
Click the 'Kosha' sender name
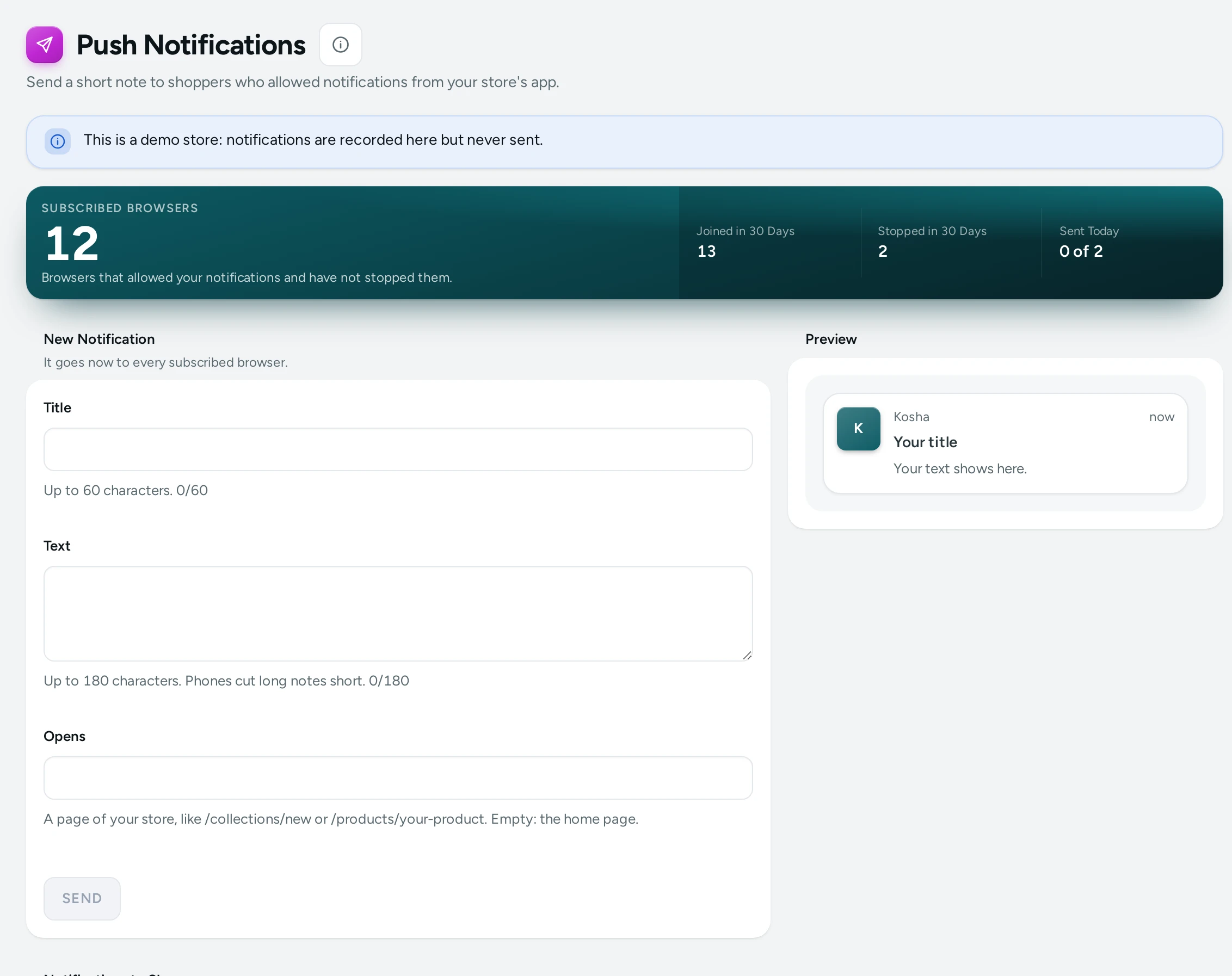pos(911,417)
